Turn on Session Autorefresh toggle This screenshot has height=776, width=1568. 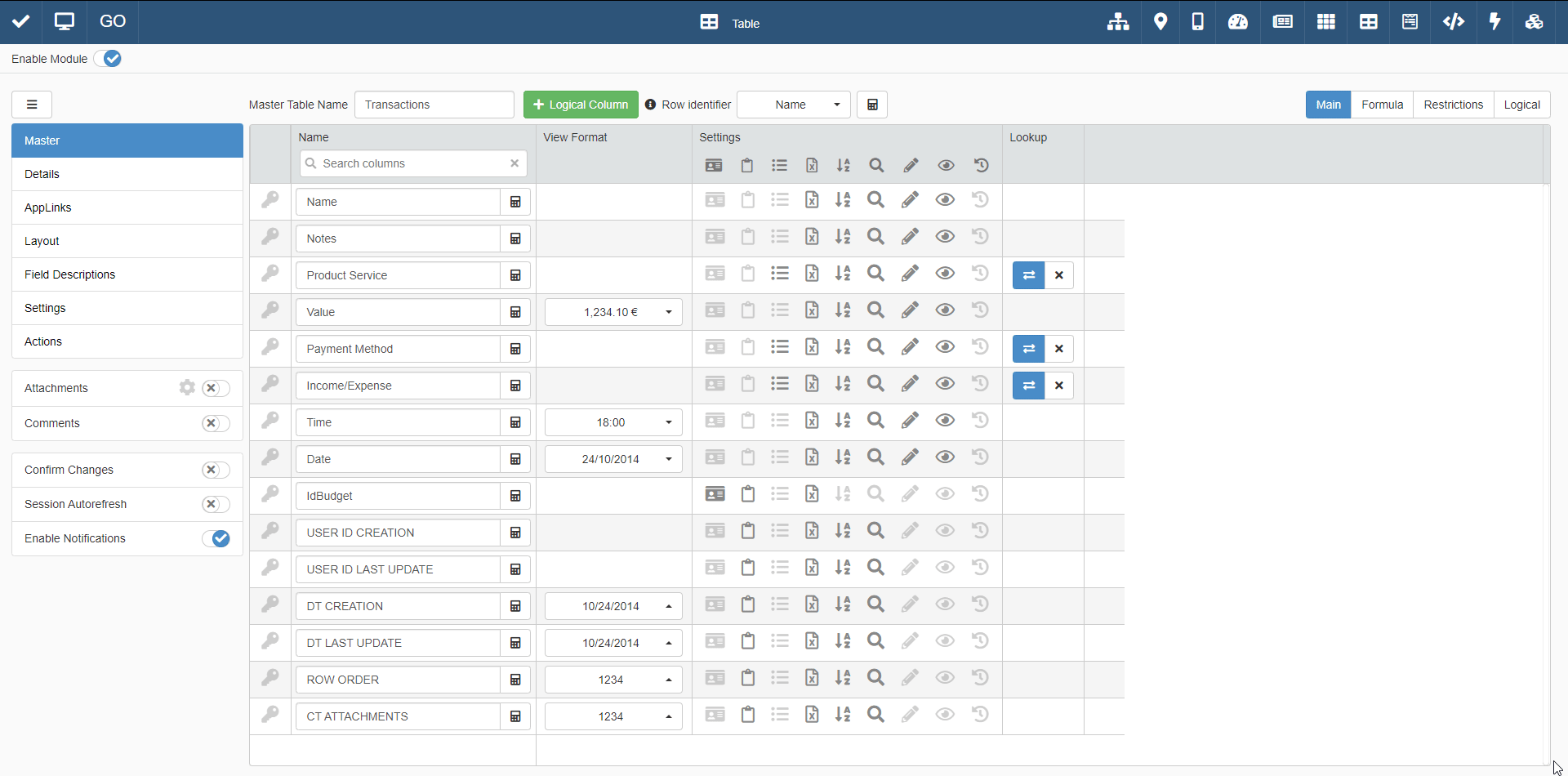tap(216, 504)
